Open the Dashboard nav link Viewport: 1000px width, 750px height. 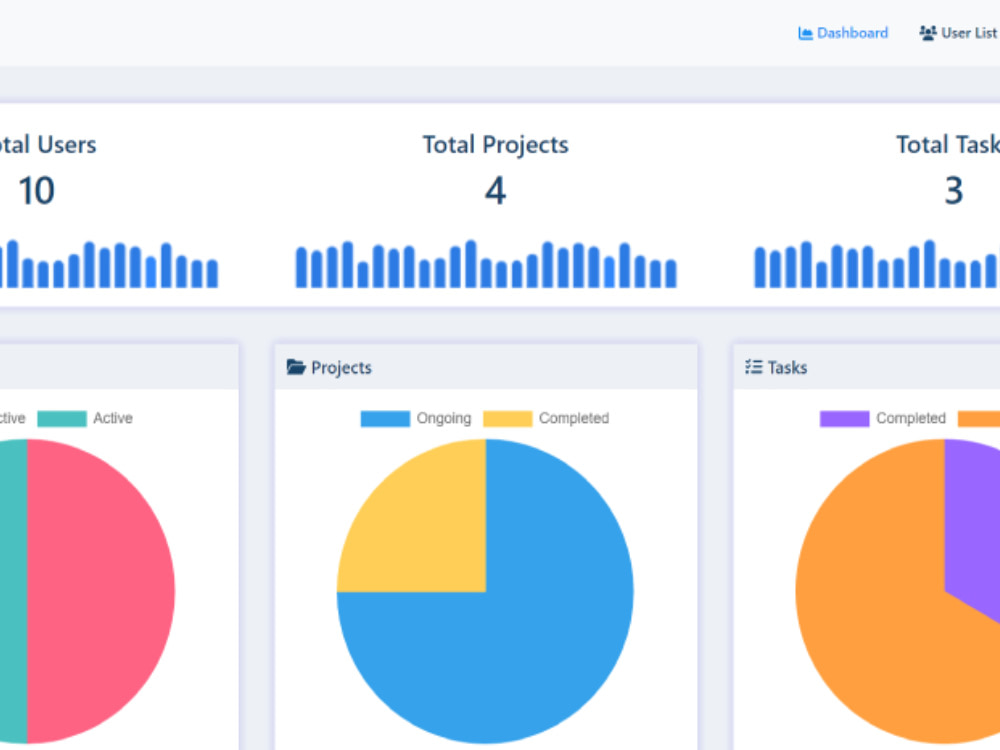tap(842, 33)
